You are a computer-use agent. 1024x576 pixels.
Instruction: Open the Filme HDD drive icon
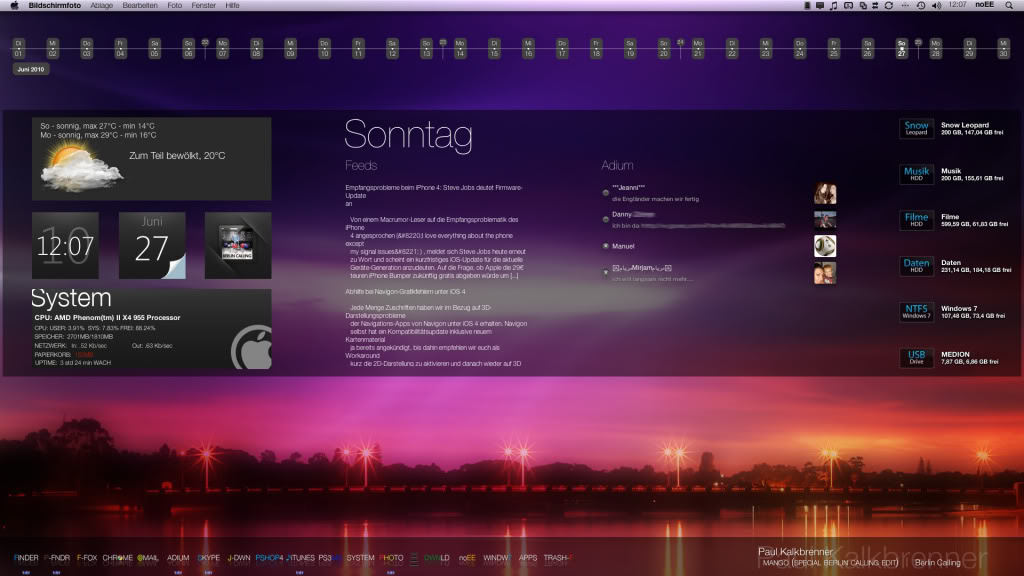point(916,220)
